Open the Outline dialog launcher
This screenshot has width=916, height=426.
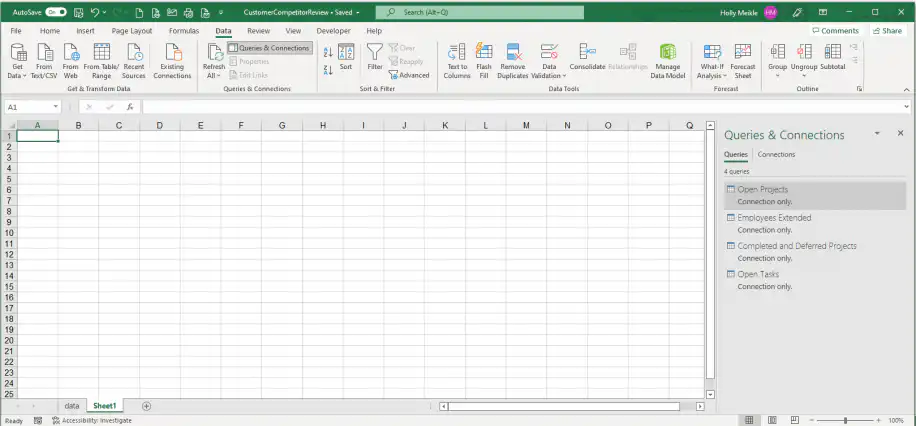tap(859, 89)
